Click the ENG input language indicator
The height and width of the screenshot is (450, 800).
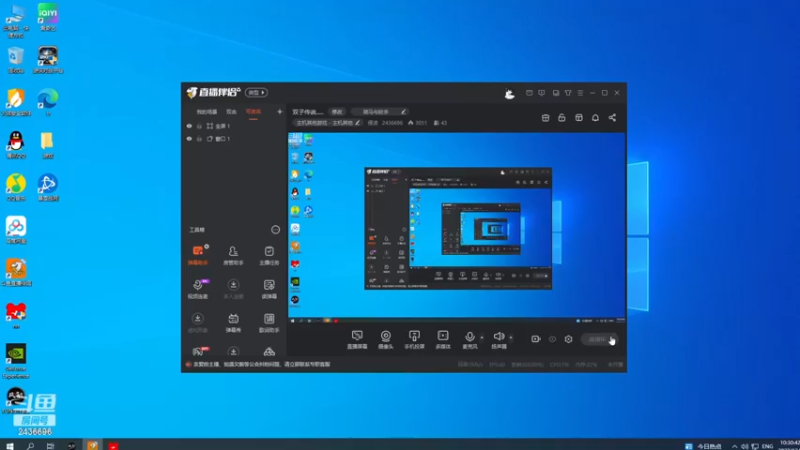click(767, 446)
